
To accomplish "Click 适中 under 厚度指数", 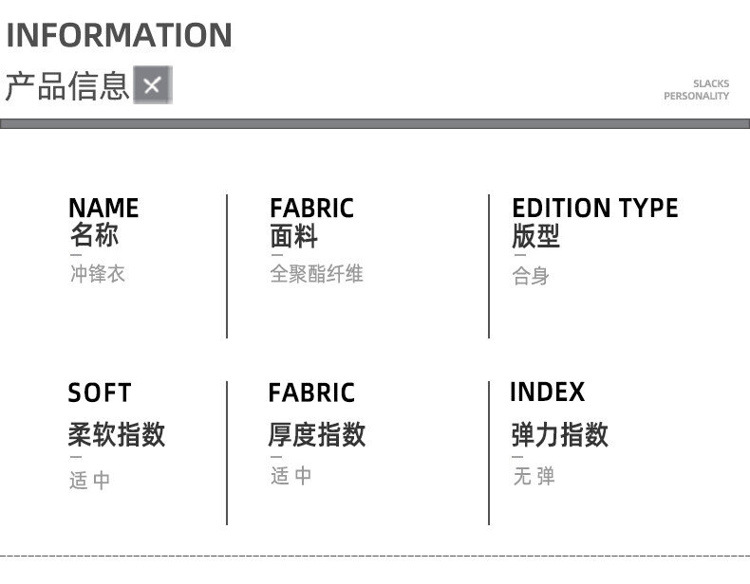I will pos(291,476).
